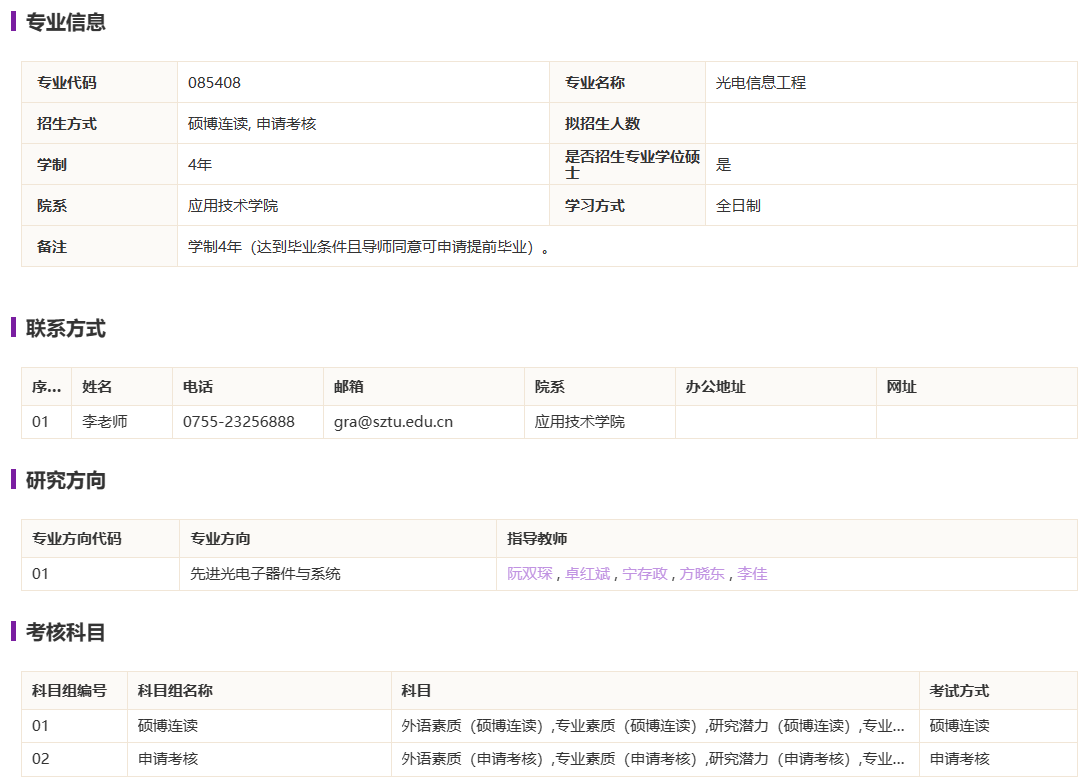The height and width of the screenshot is (784, 1088).
Task: Open advisor 卓红斌's profile link
Action: (x=587, y=574)
